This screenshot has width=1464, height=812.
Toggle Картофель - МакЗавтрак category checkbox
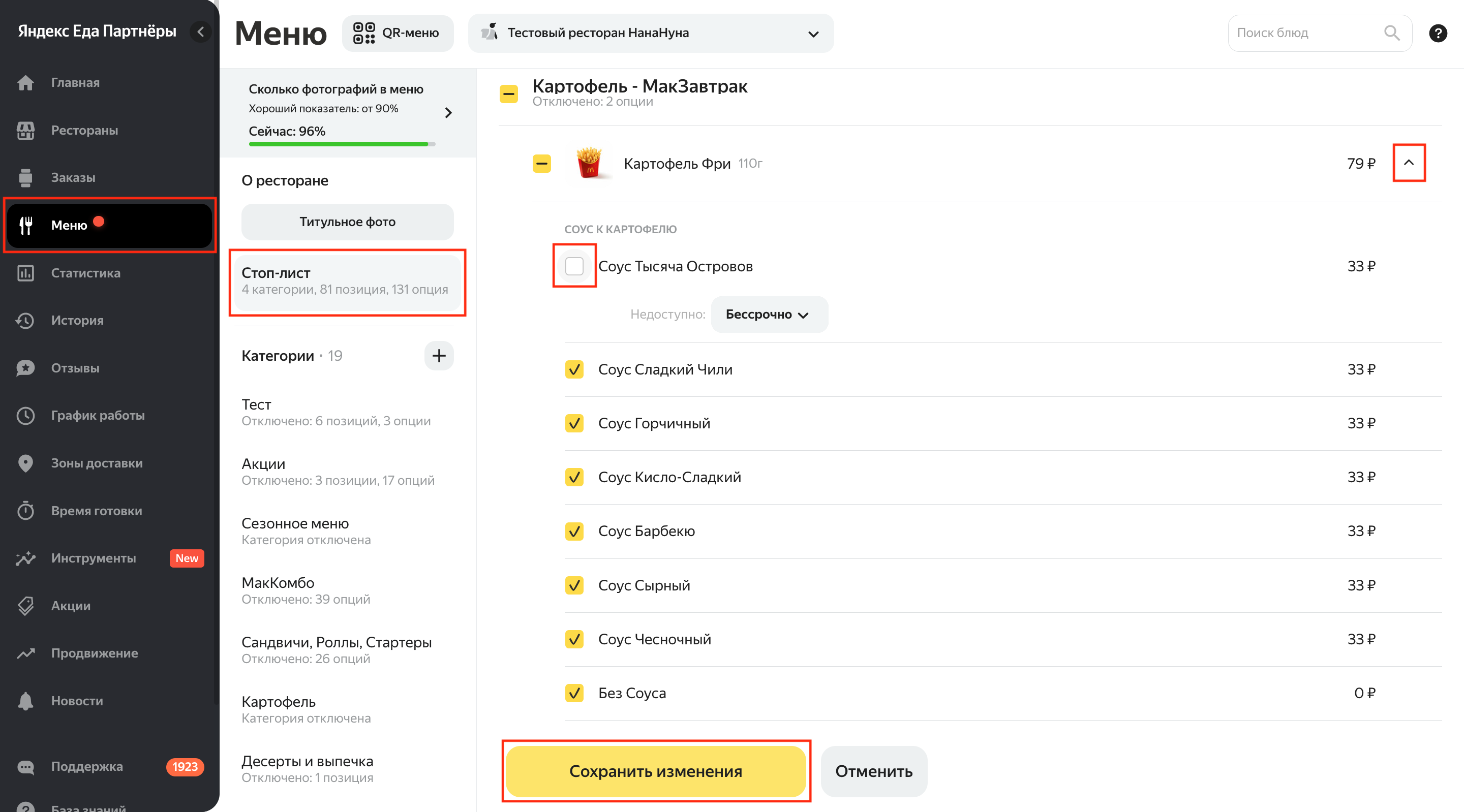tap(508, 94)
